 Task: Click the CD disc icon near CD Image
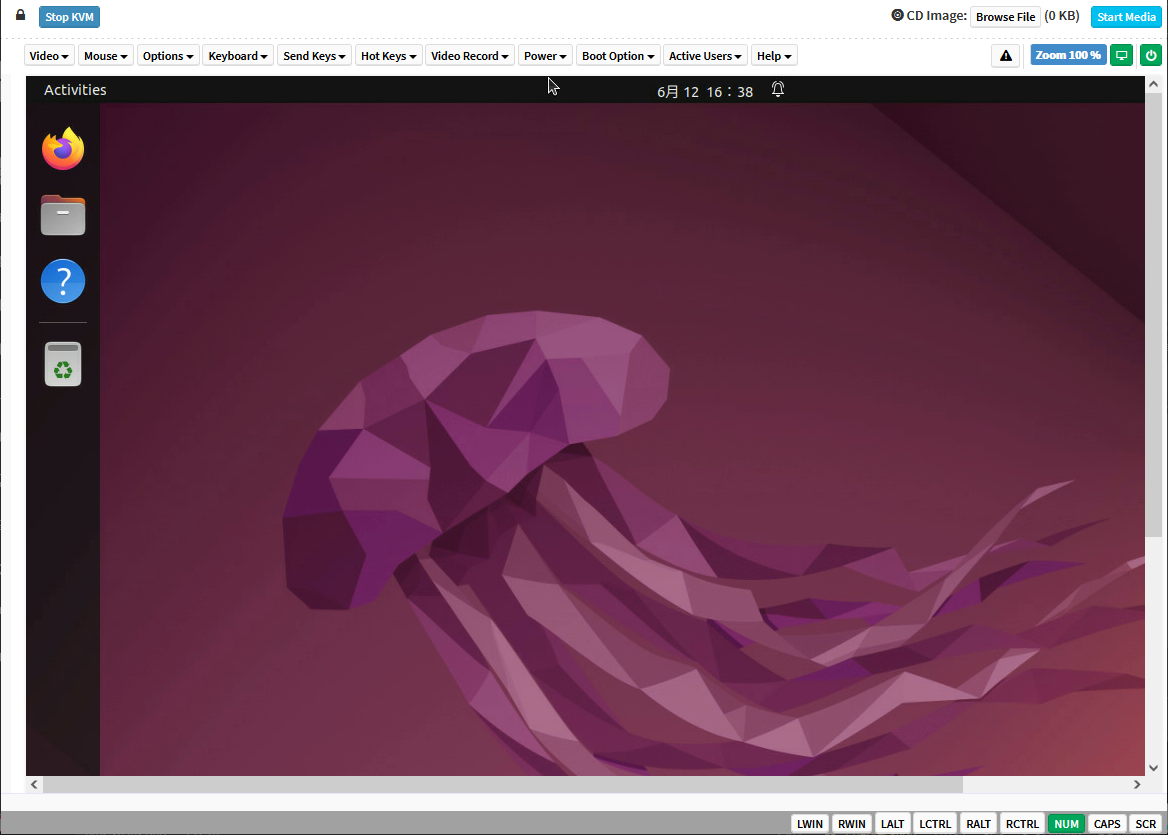[898, 15]
